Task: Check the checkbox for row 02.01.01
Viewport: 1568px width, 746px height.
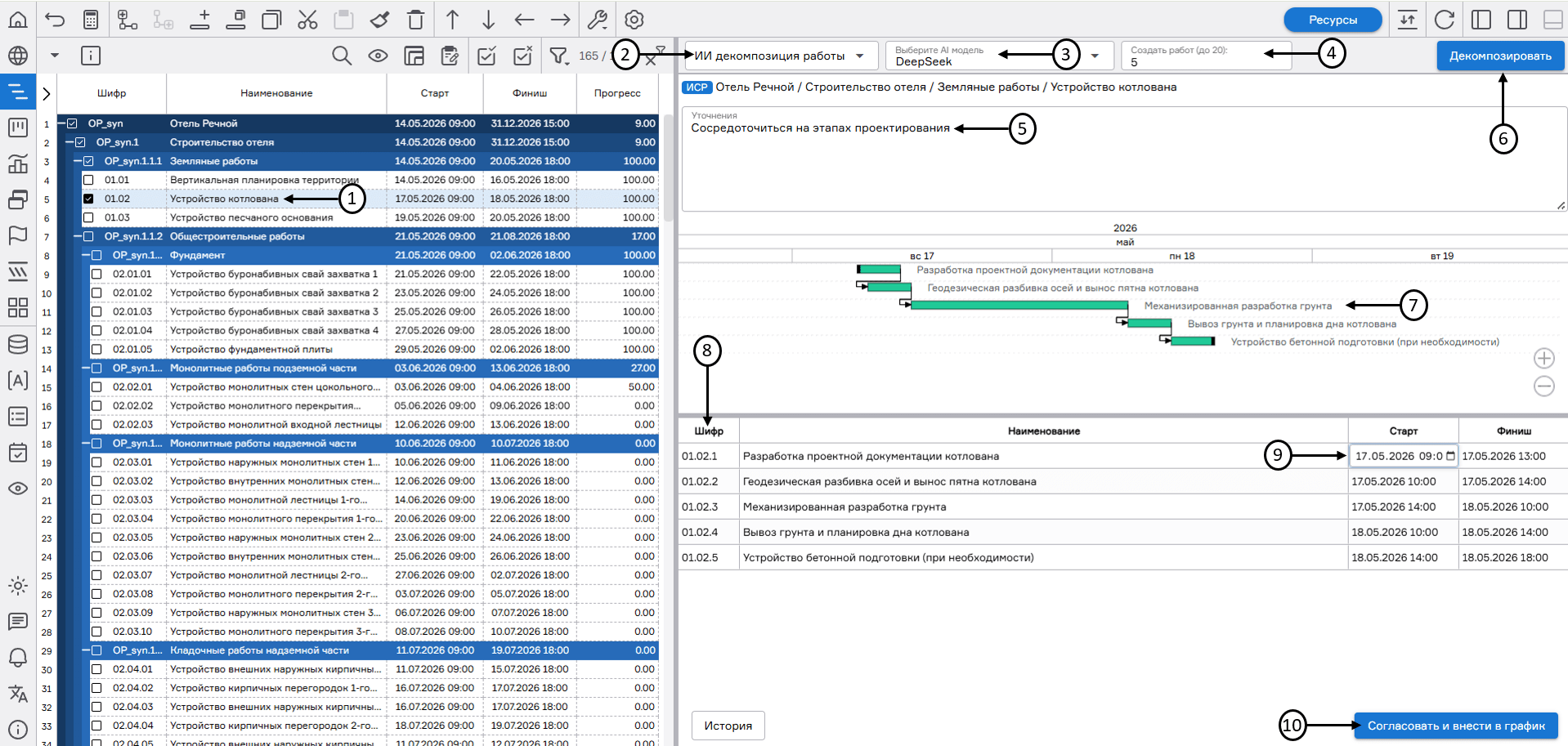Action: click(96, 274)
